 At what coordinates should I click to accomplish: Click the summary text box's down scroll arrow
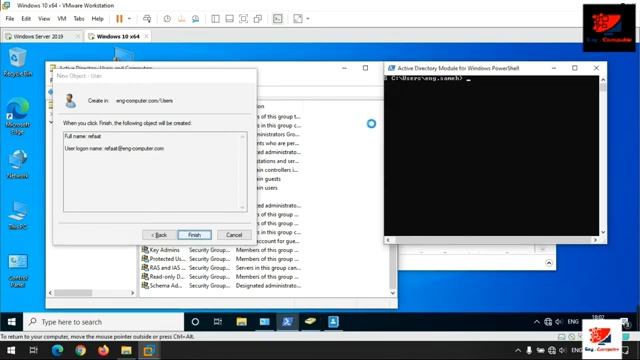click(242, 207)
